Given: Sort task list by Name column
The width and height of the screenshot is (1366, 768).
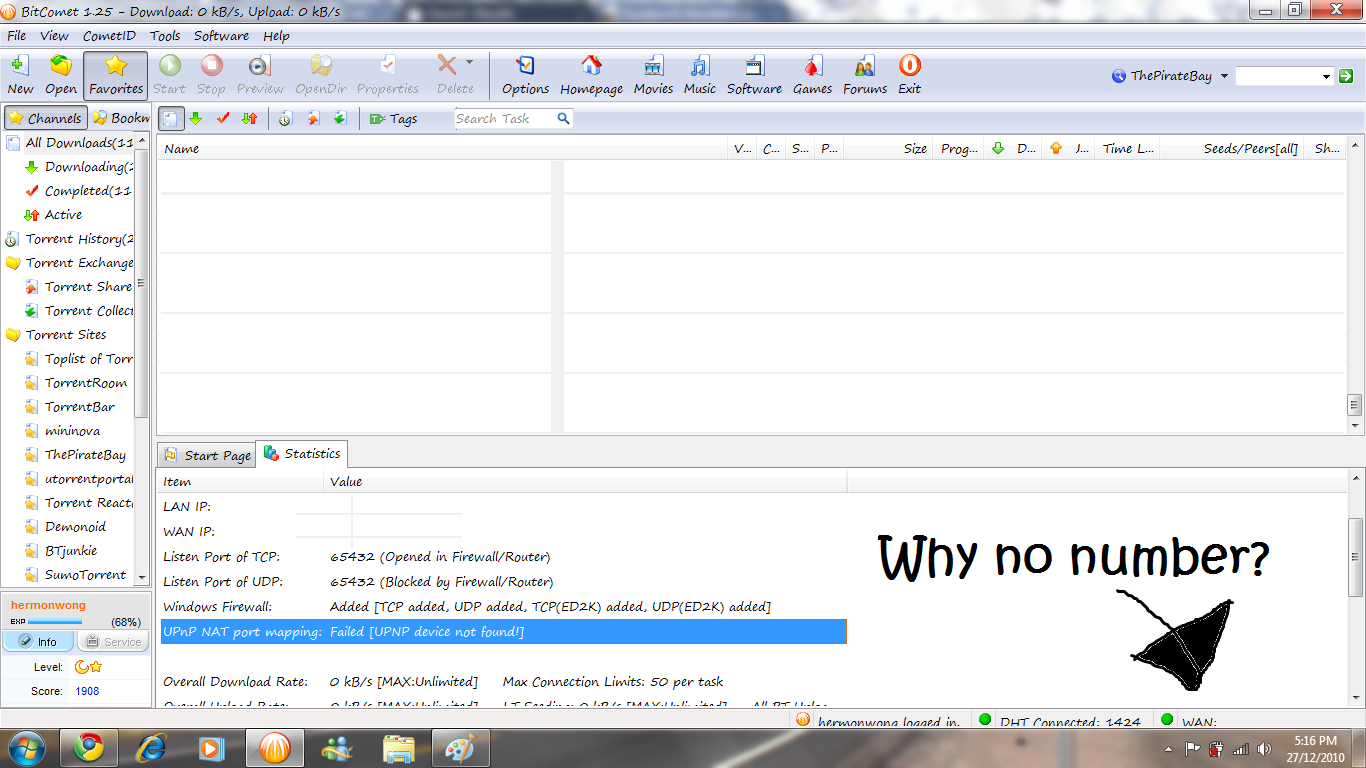Looking at the screenshot, I should point(444,148).
